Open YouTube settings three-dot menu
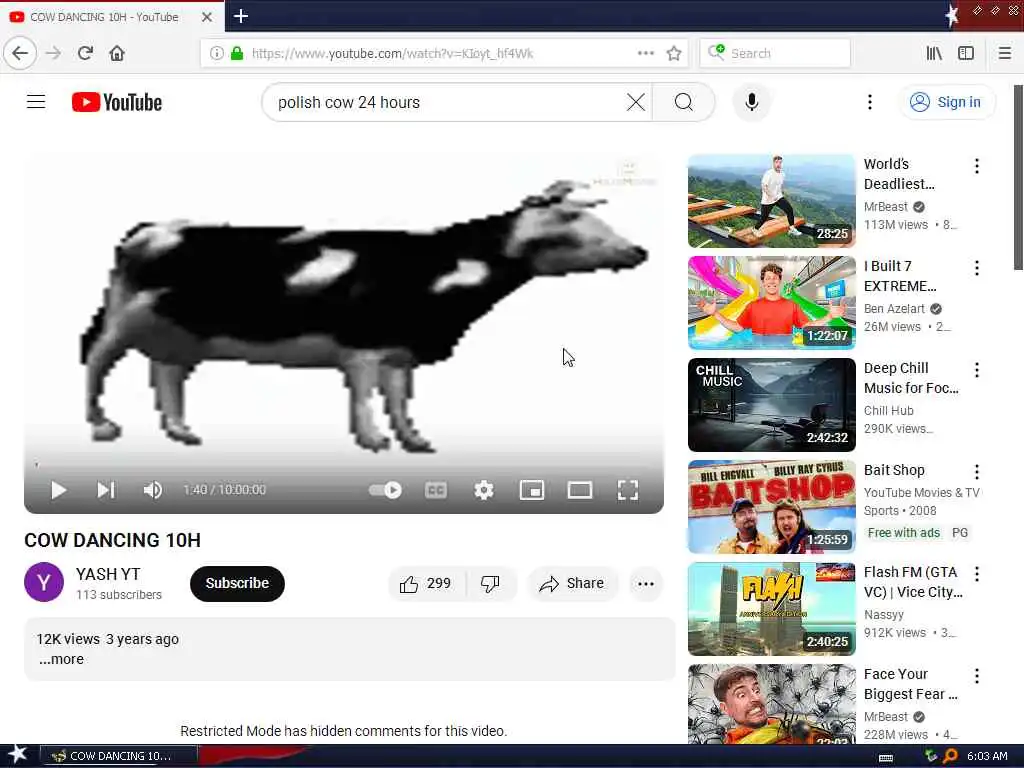The image size is (1024, 768). point(869,102)
